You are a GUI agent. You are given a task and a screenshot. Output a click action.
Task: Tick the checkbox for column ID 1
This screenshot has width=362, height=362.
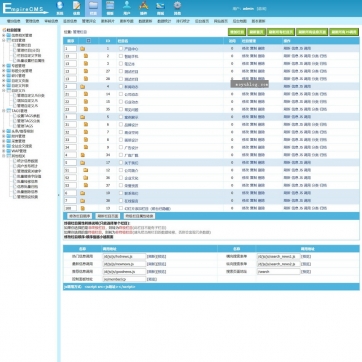(121, 48)
